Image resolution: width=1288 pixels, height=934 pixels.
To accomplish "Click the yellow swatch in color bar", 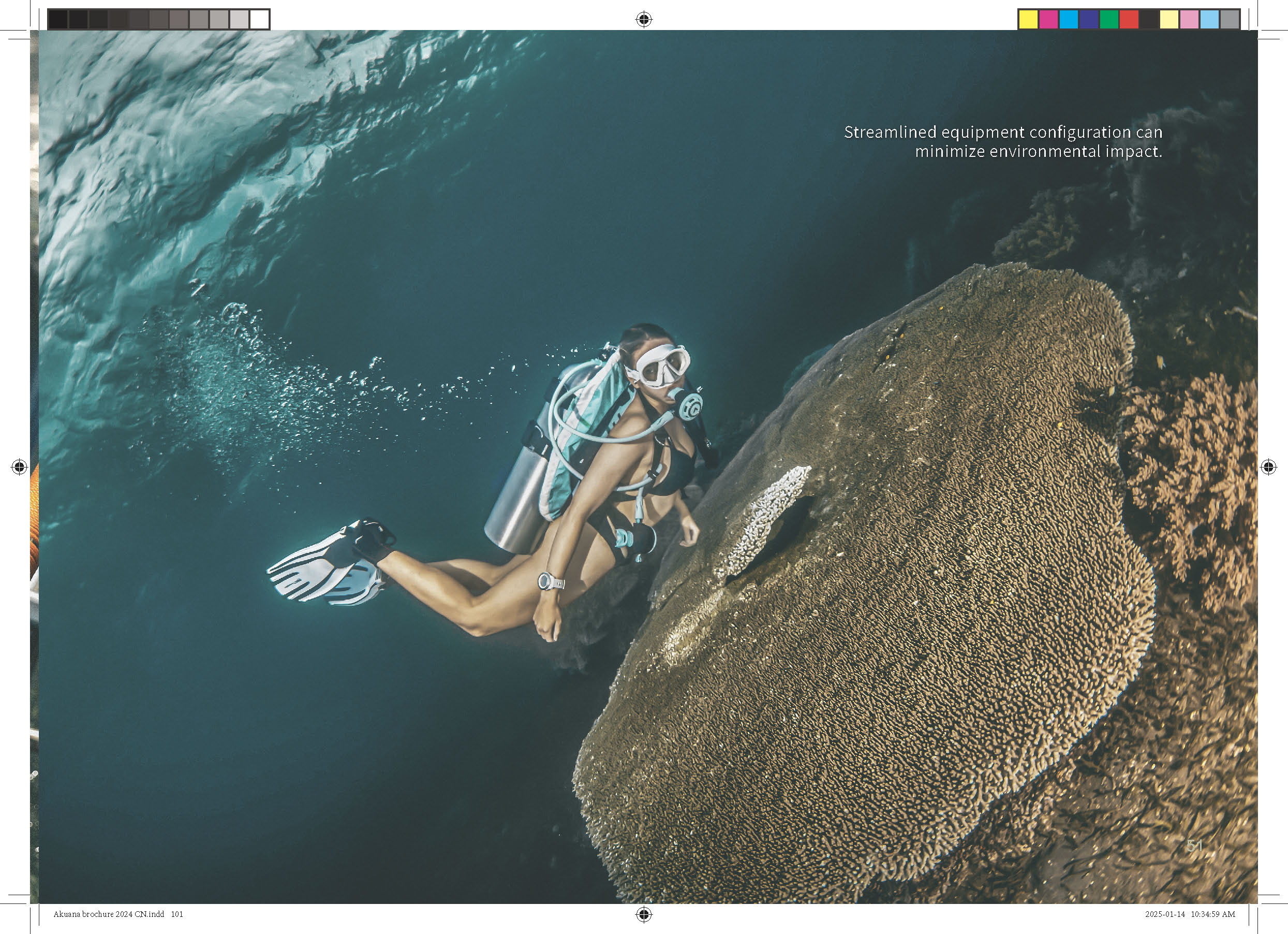I will pos(1028,19).
